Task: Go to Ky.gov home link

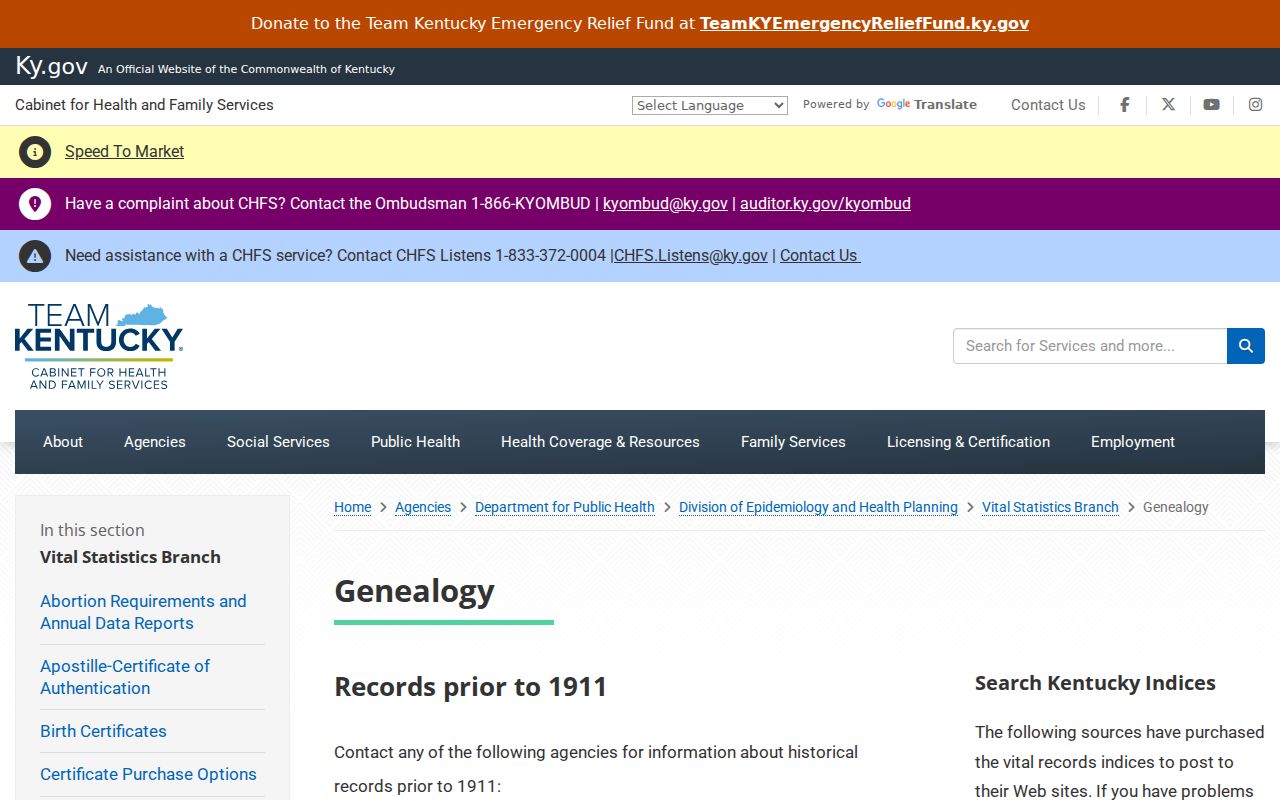Action: click(x=52, y=67)
